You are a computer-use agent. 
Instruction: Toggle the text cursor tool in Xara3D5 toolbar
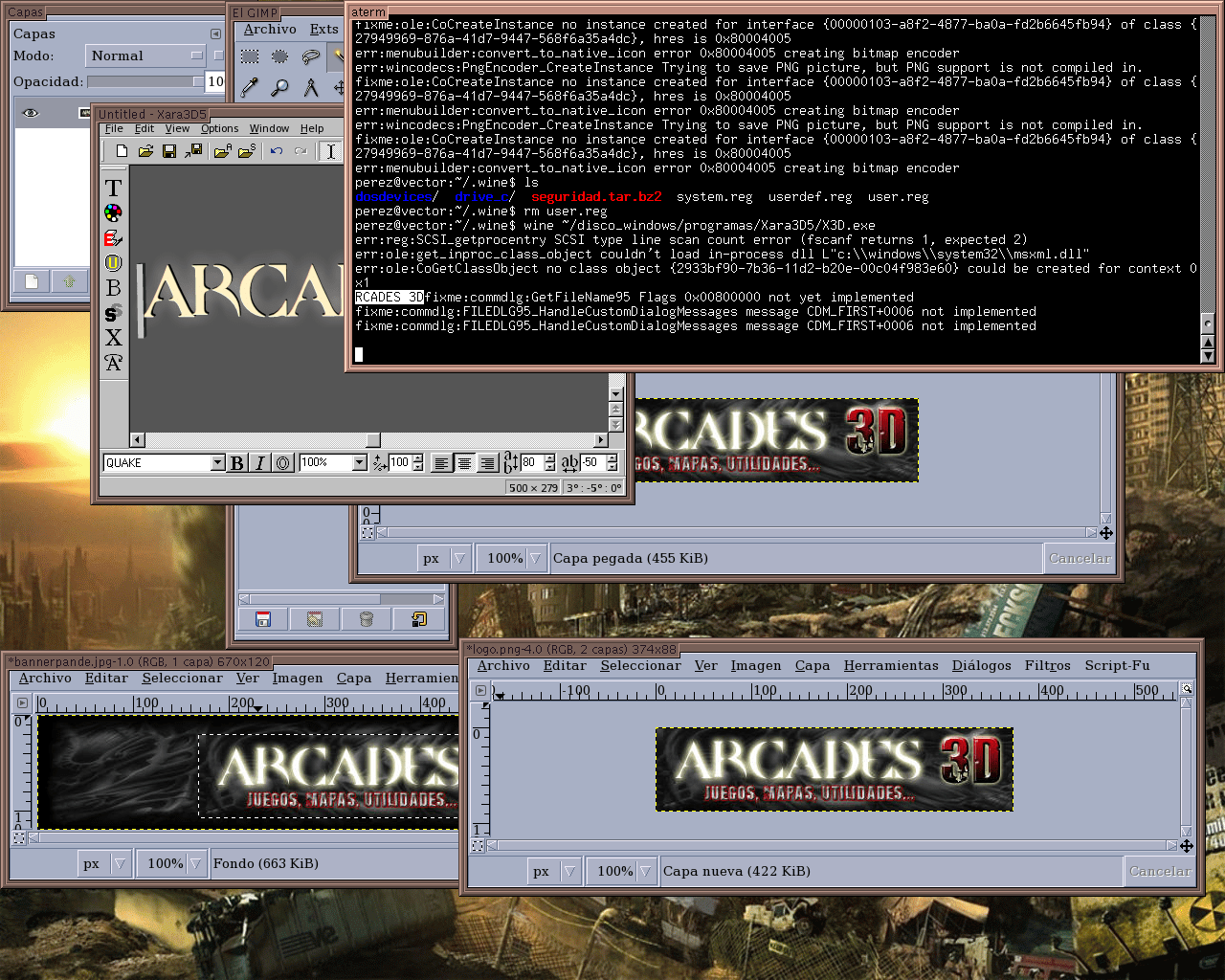330,151
